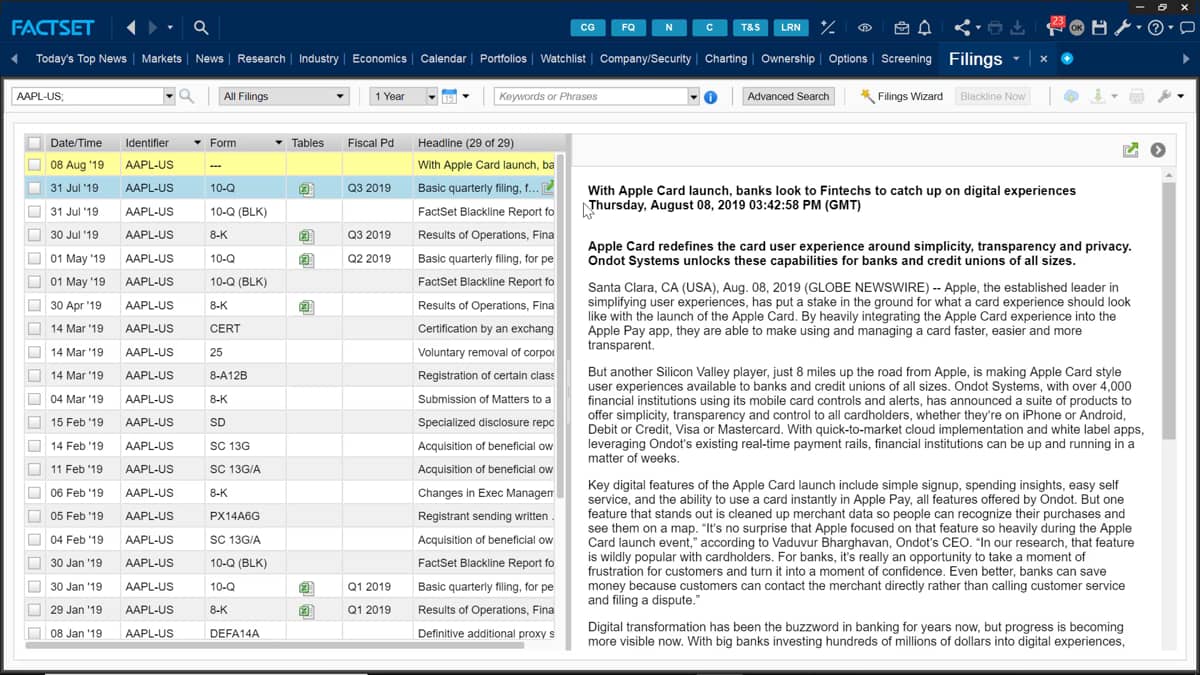Check the 31 Jul '19 10-Q row checkbox

(x=35, y=188)
